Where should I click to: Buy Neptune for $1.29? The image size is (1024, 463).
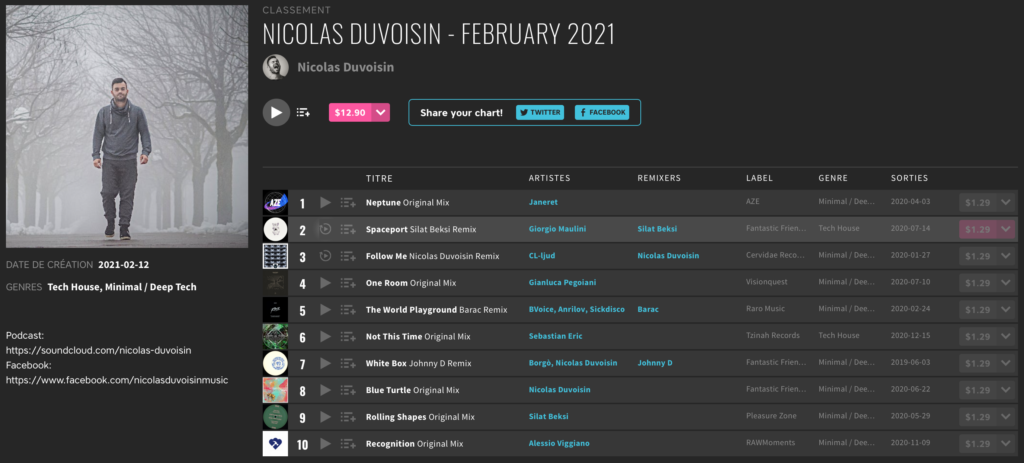coord(978,202)
